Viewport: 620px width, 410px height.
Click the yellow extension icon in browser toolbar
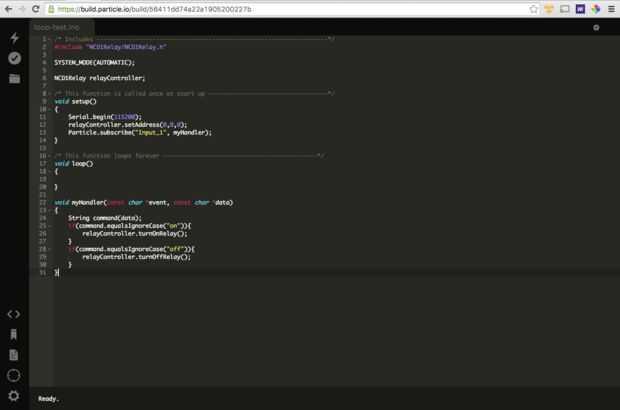click(549, 9)
